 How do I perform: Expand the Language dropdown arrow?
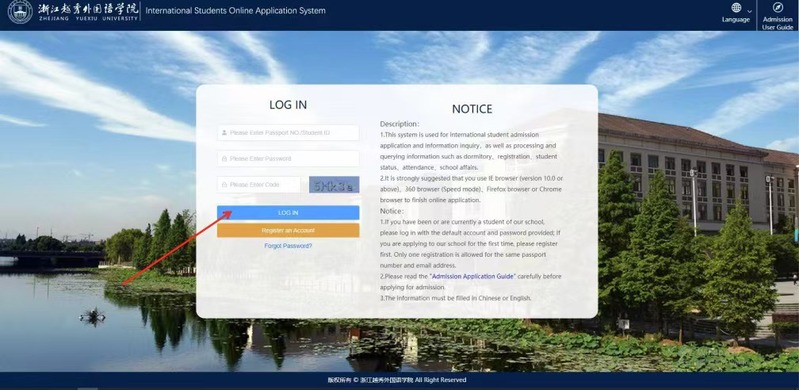click(749, 11)
